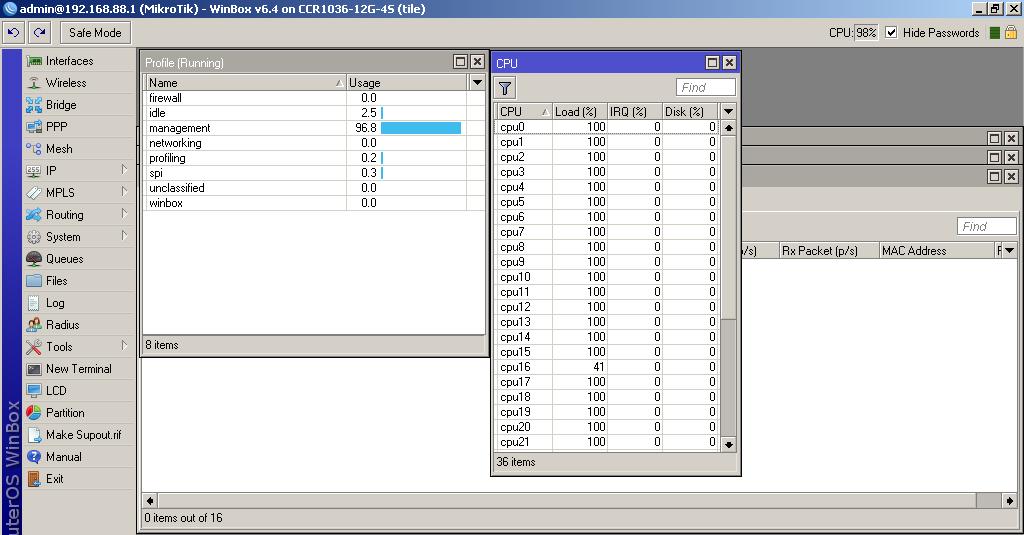
Task: Click the Interfaces sidebar icon
Action: click(34, 61)
